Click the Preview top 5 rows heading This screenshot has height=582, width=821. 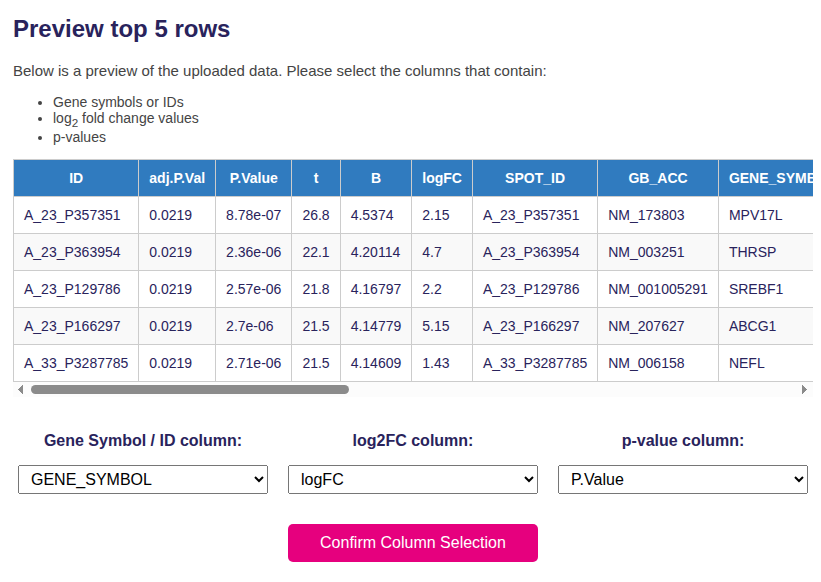pos(121,29)
